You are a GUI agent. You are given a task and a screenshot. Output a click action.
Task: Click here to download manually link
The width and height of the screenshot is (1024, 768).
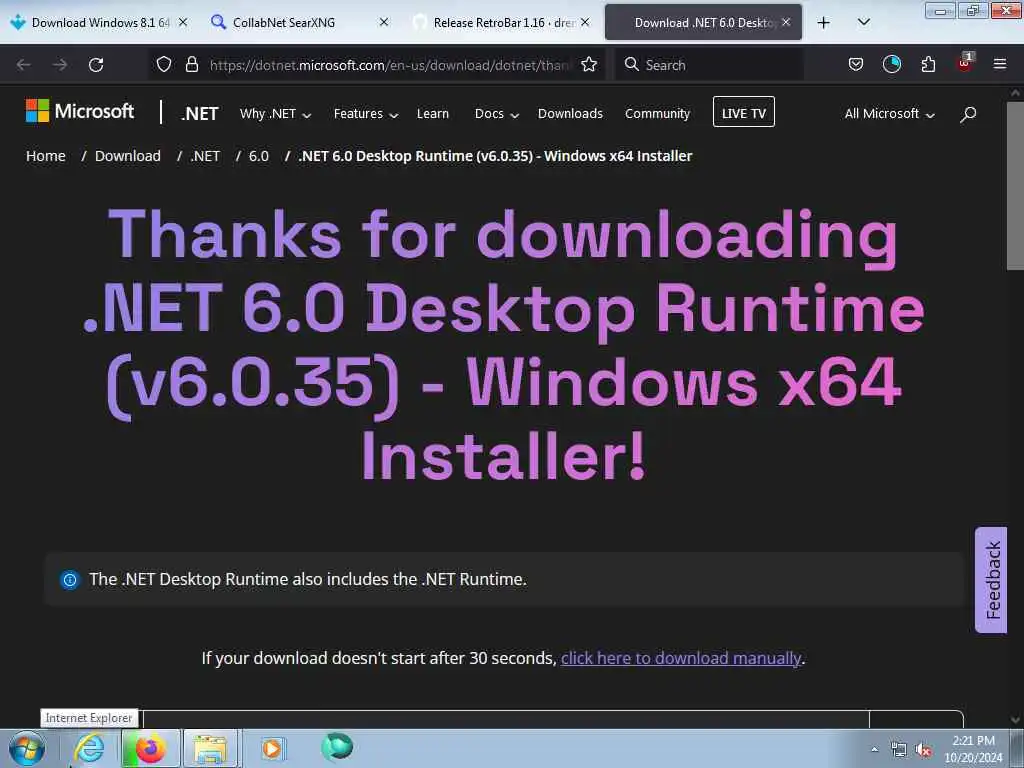tap(680, 658)
